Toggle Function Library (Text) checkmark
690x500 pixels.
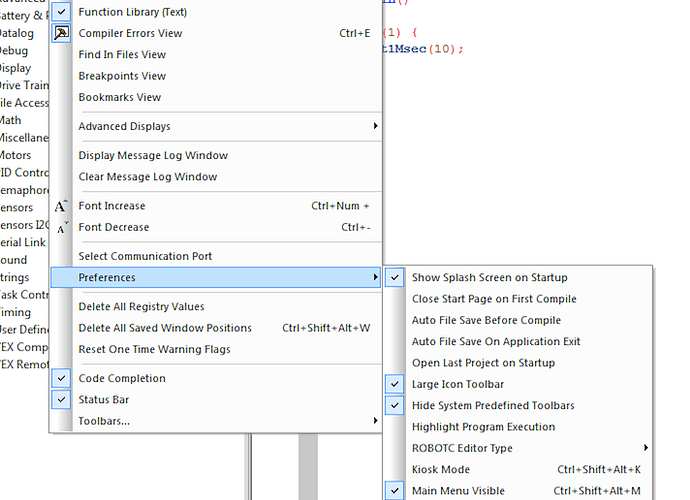click(x=61, y=12)
